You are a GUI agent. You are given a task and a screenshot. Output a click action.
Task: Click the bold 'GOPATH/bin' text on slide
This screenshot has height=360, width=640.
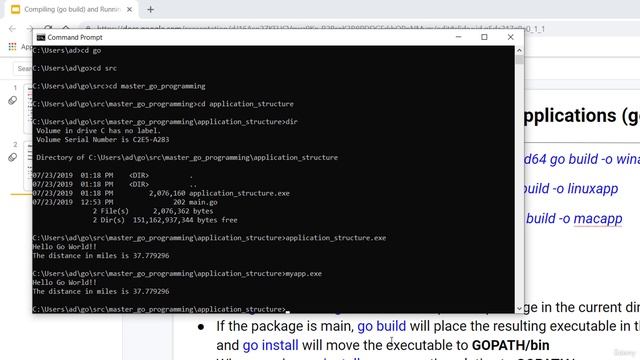(x=511, y=345)
